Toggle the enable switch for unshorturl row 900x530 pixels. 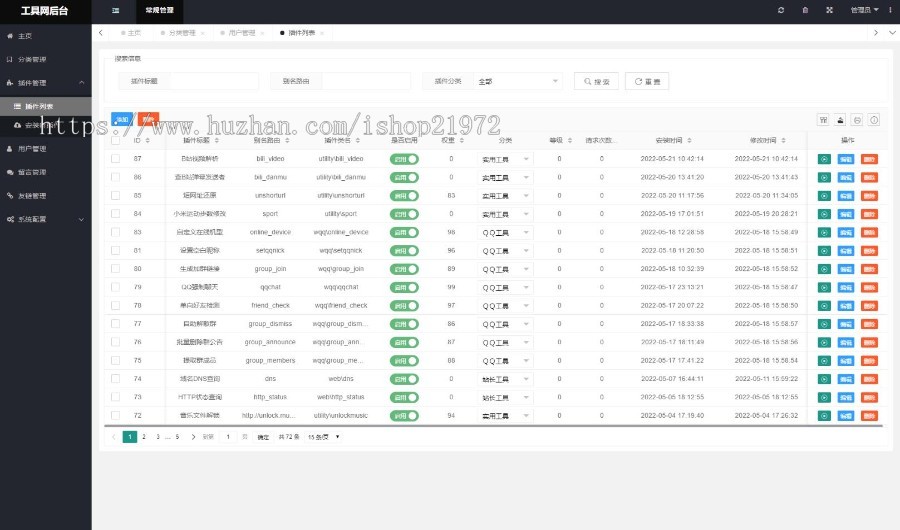tap(404, 196)
